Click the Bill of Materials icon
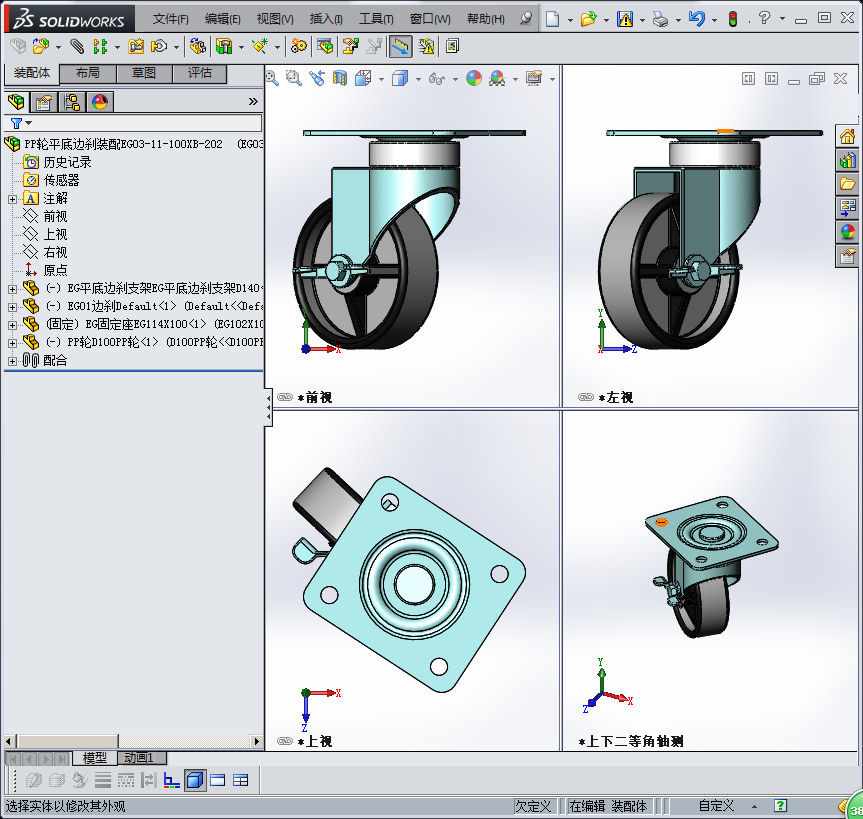 [325, 46]
